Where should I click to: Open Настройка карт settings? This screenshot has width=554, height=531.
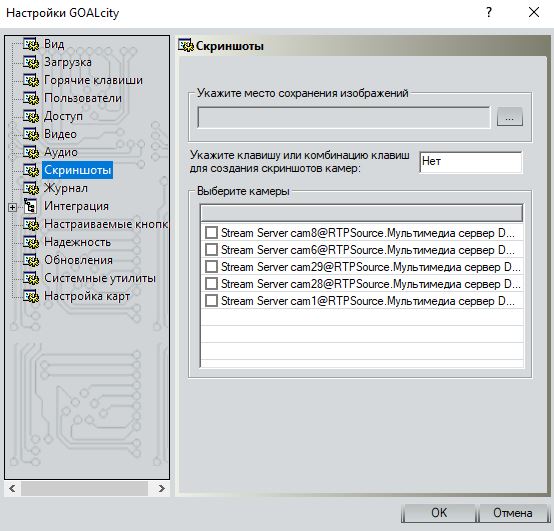point(87,296)
